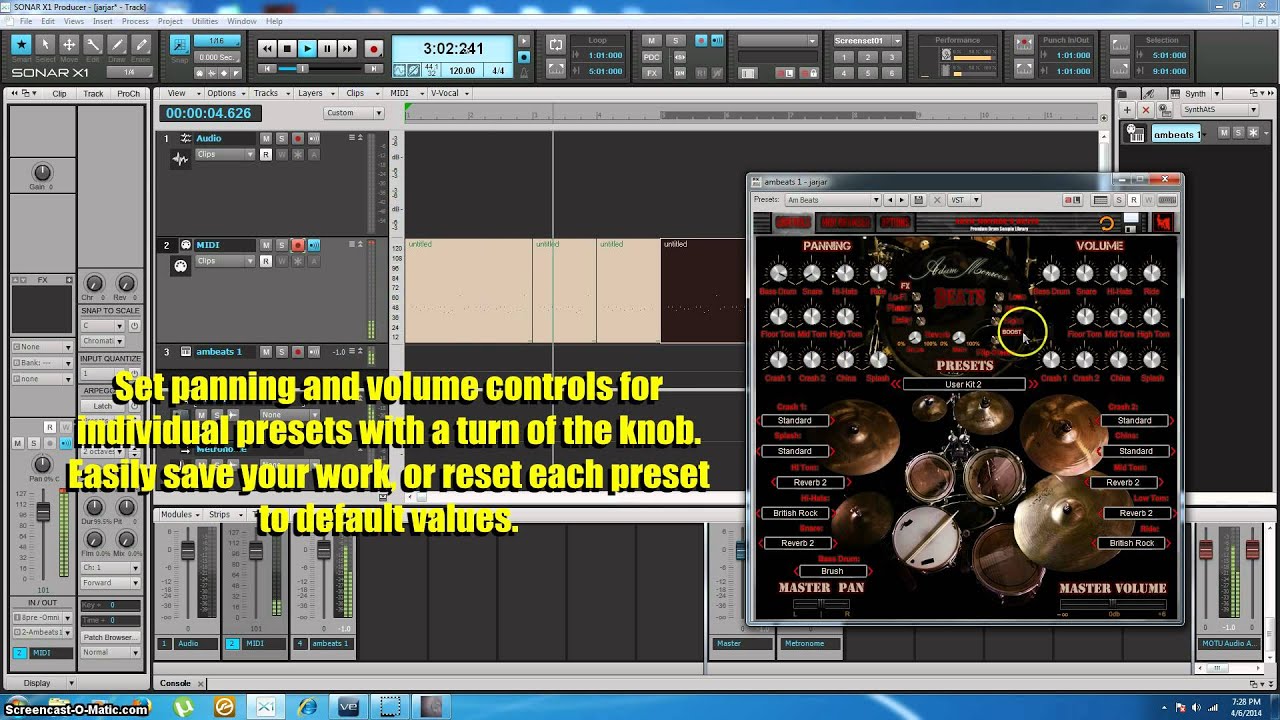Click the transport Play button
This screenshot has width=1280, height=720.
coord(307,48)
